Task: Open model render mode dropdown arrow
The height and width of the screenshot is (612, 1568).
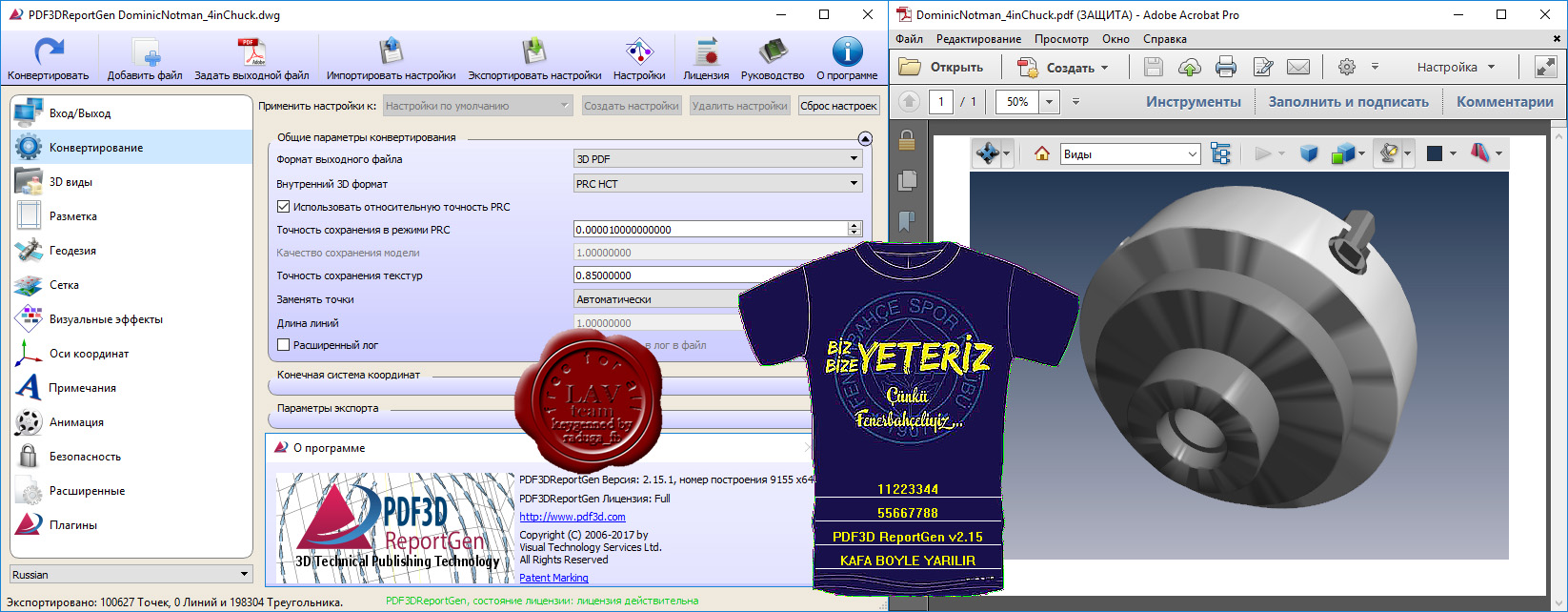Action: (1361, 153)
